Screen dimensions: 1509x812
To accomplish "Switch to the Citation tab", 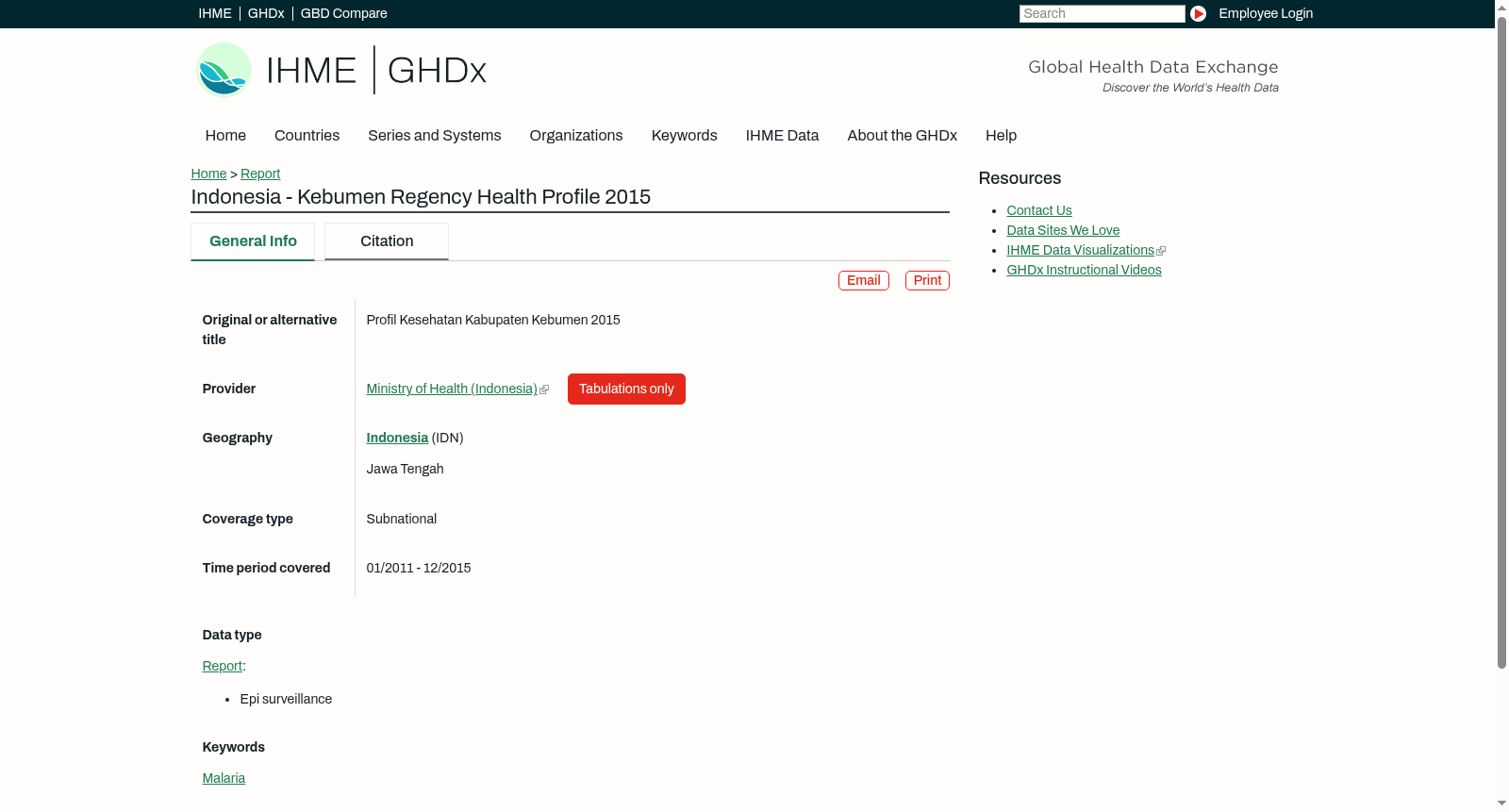I will 387,241.
